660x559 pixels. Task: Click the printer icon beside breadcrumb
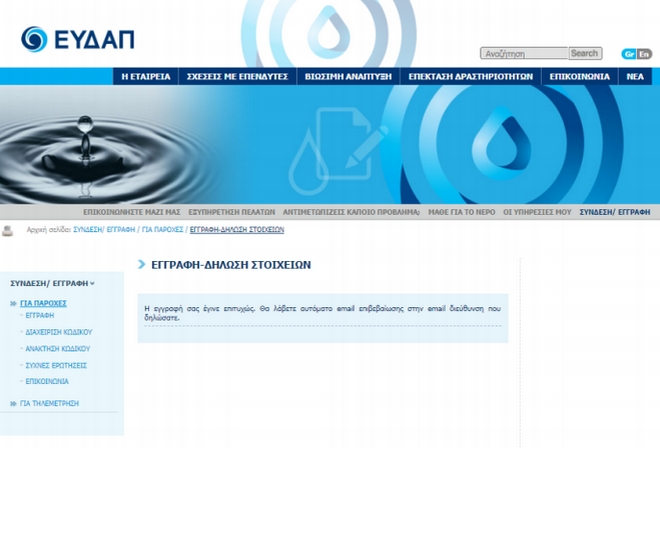(x=8, y=230)
